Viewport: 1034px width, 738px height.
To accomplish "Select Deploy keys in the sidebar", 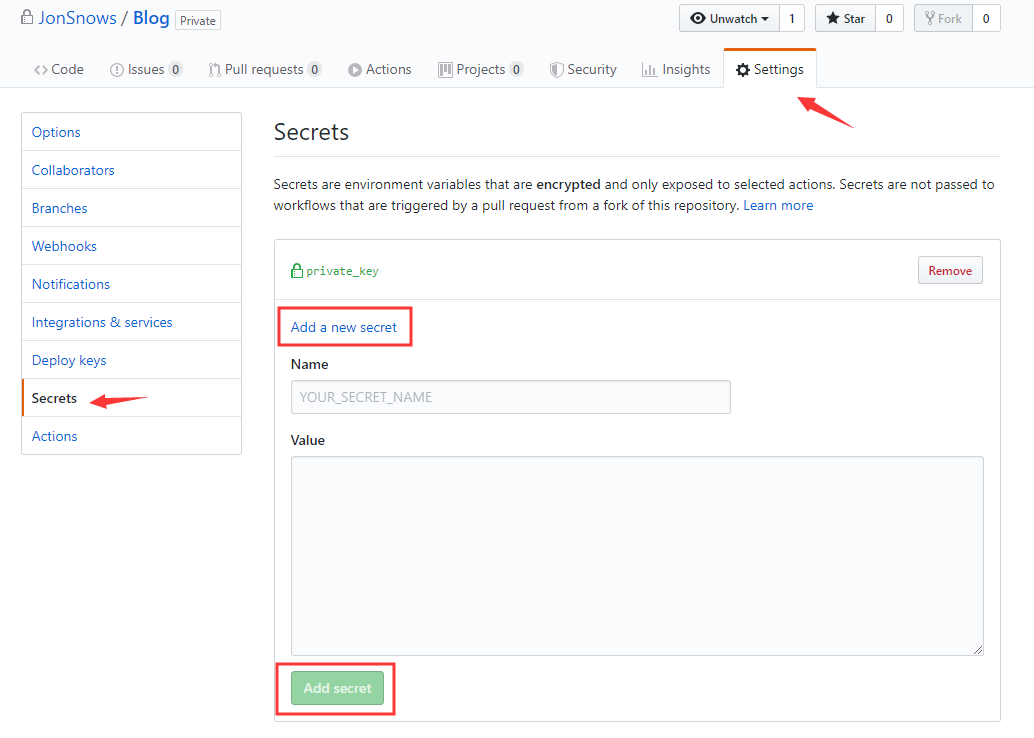I will pos(69,360).
